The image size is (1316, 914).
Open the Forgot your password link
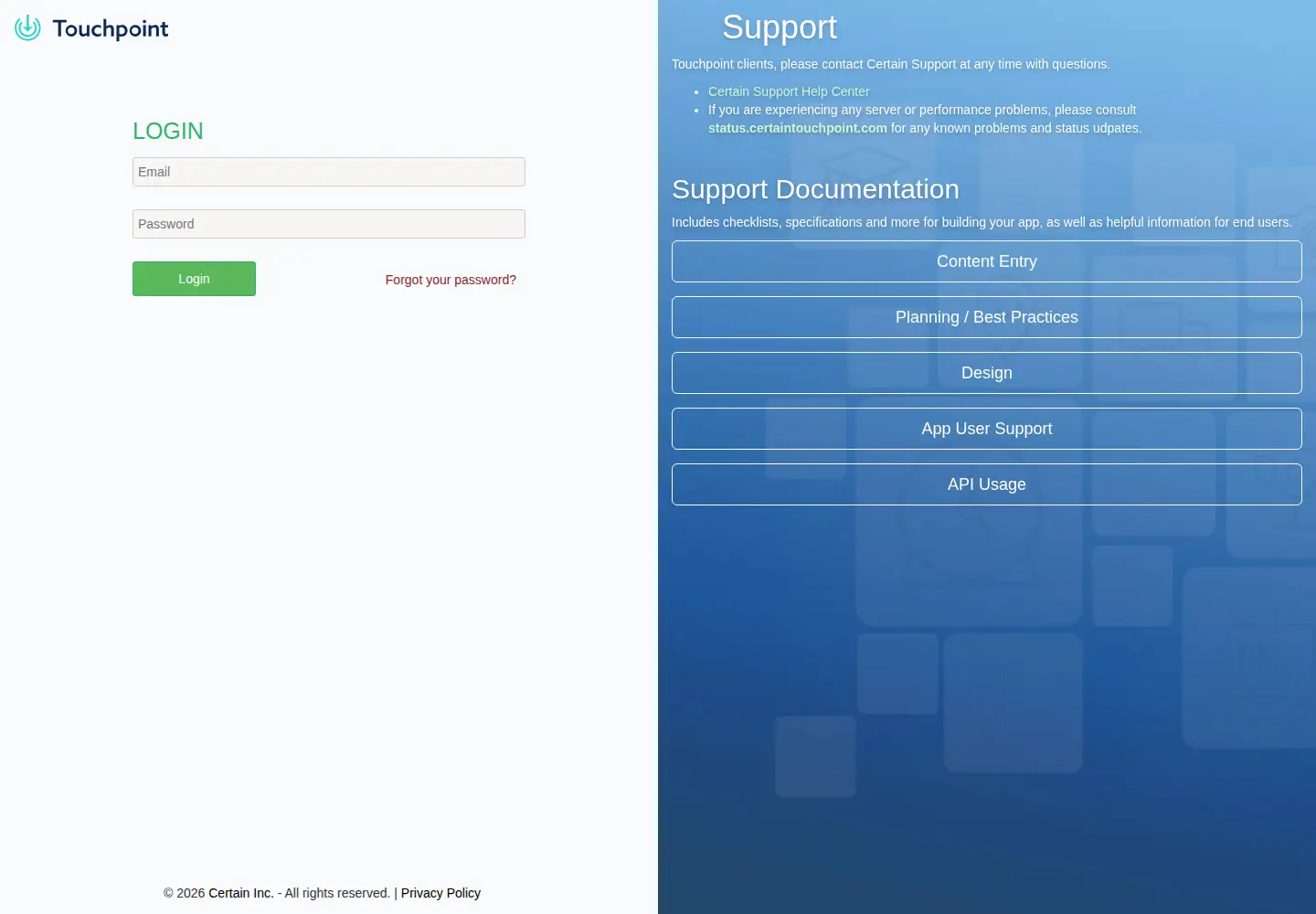point(451,280)
